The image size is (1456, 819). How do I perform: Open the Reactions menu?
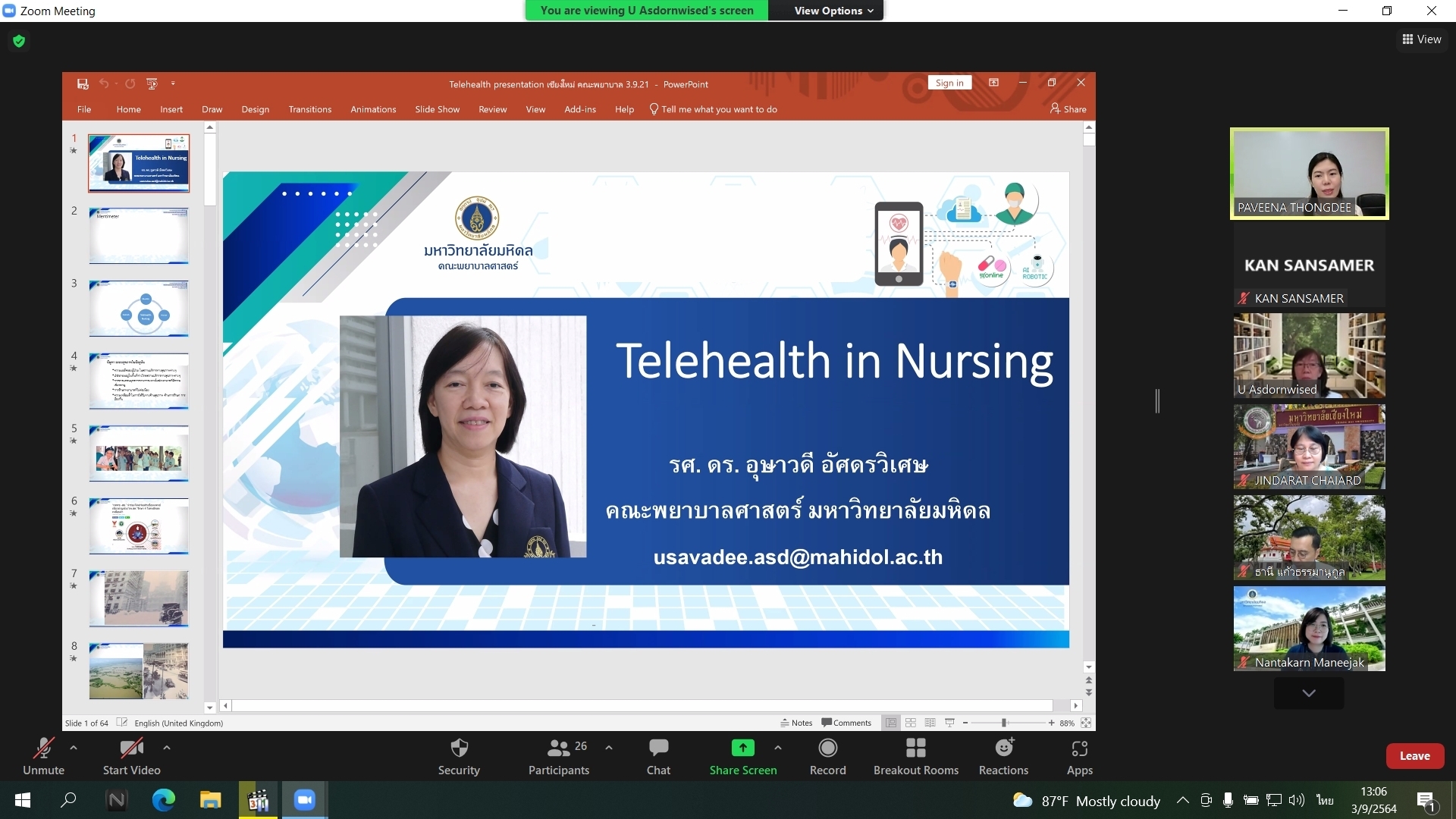tap(1003, 756)
